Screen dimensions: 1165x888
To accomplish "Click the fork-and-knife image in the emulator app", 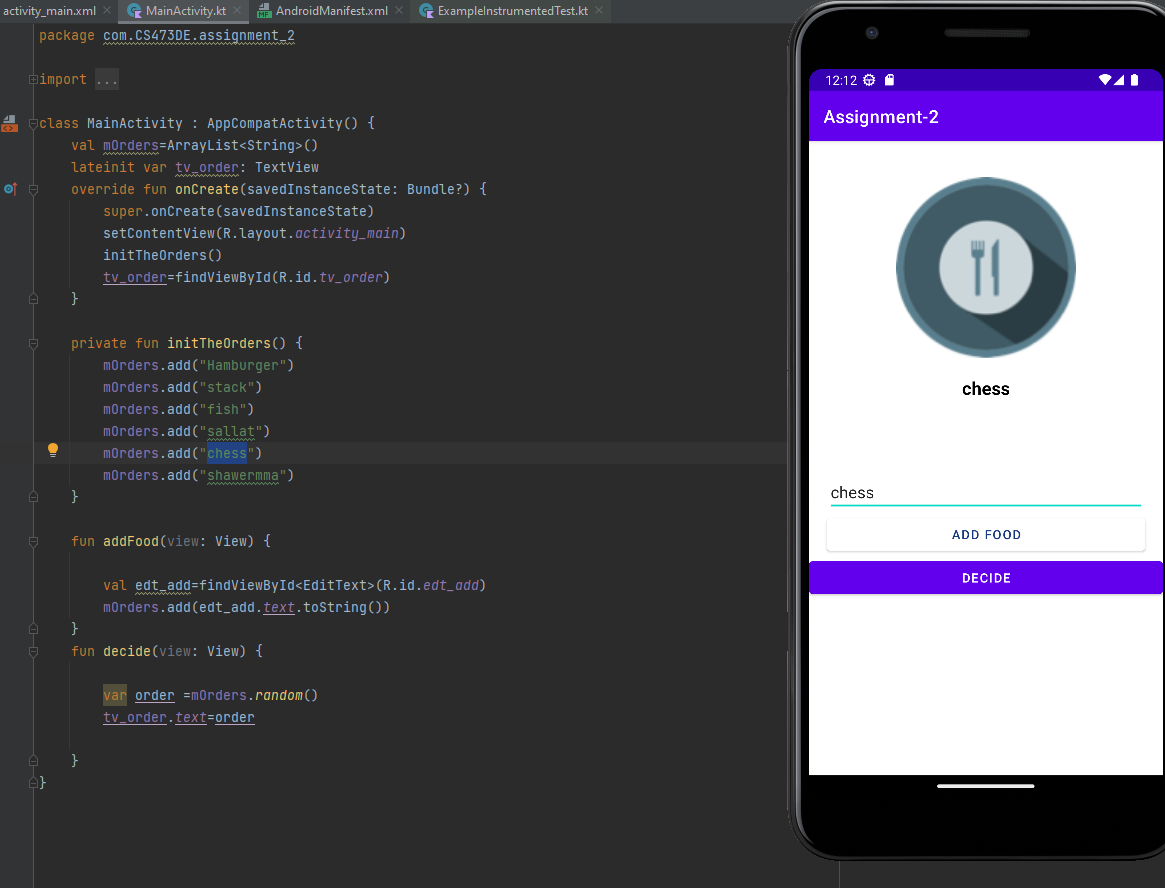I will (985, 266).
